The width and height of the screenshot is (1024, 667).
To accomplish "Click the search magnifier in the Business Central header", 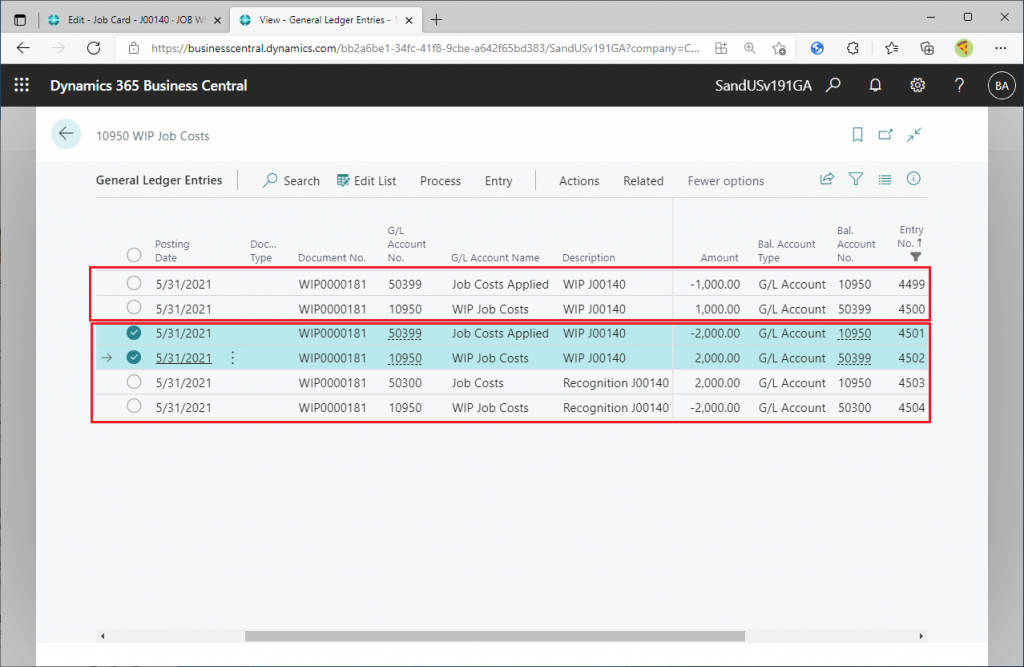I will click(x=833, y=85).
